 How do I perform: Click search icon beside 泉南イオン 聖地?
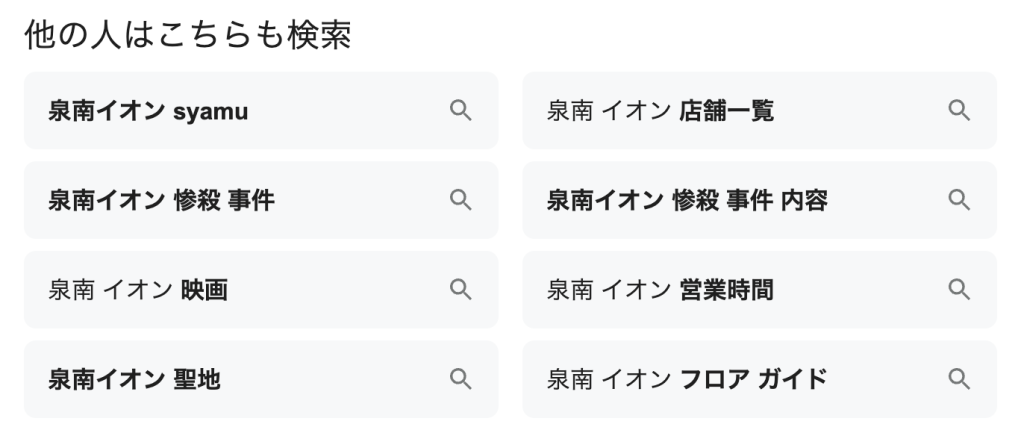coord(460,379)
